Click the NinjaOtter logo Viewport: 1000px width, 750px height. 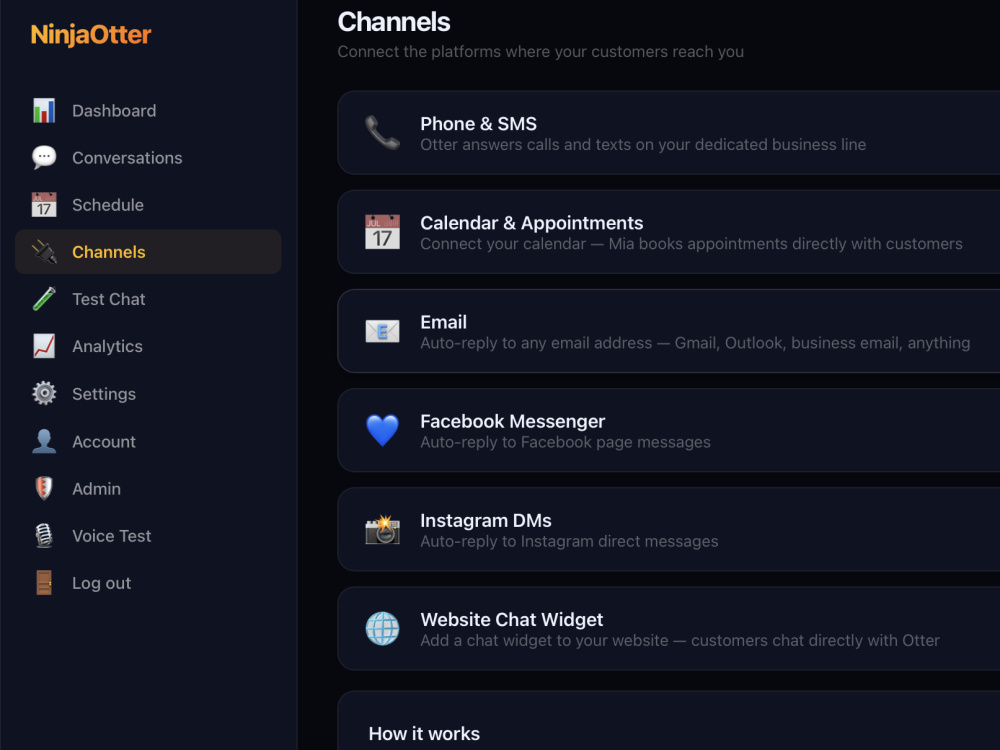(x=91, y=35)
